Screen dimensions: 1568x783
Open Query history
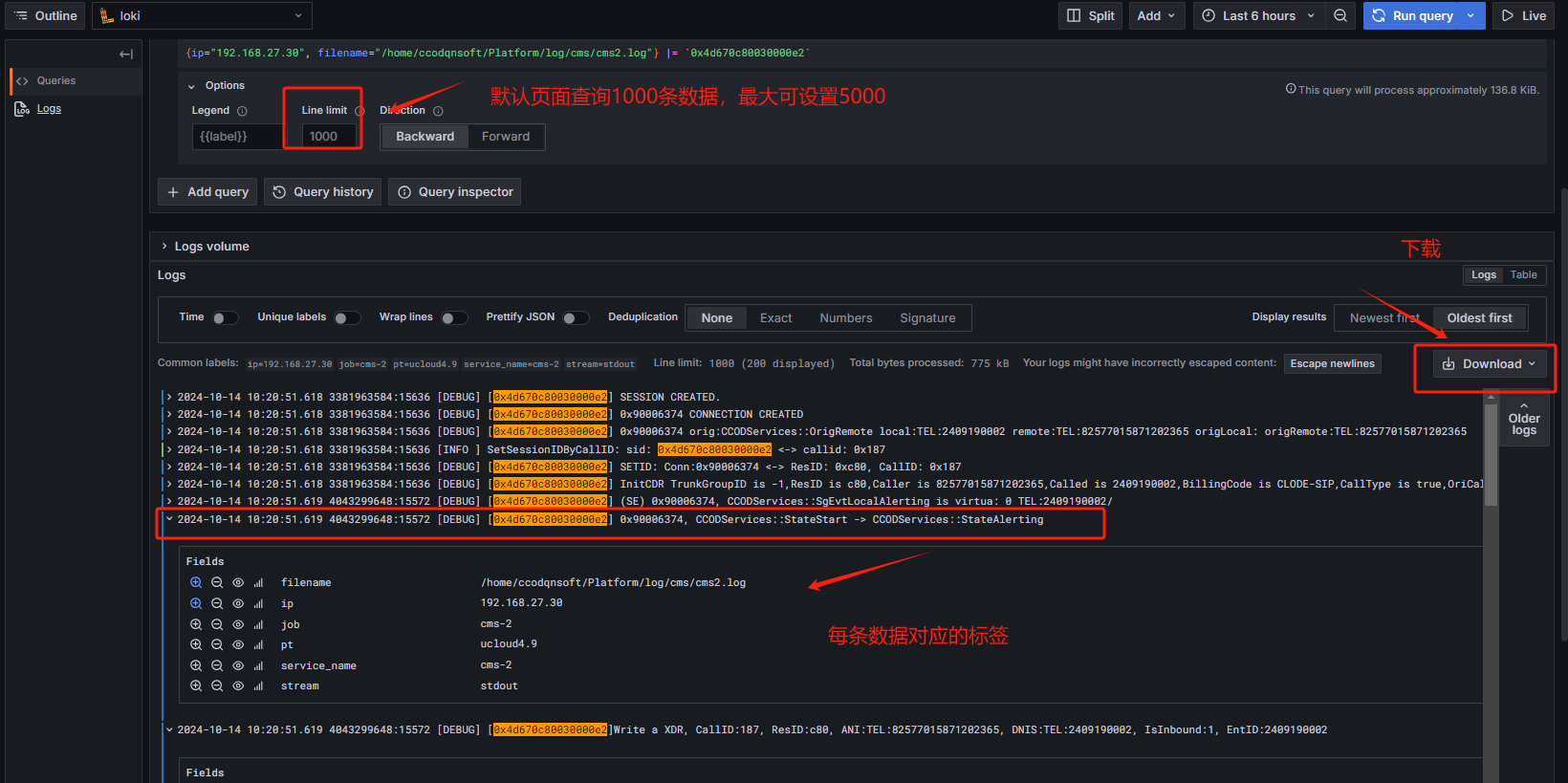click(x=323, y=192)
